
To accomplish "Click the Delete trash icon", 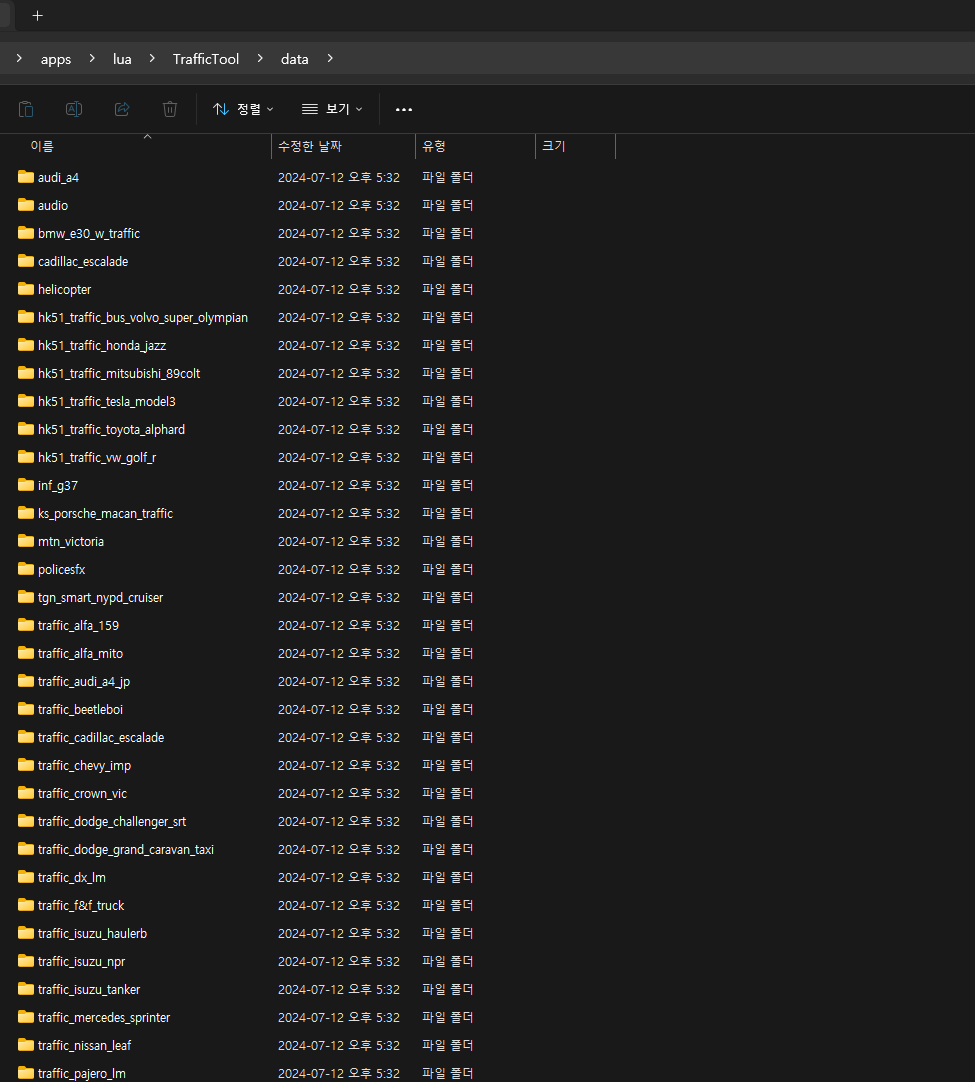I will [170, 109].
